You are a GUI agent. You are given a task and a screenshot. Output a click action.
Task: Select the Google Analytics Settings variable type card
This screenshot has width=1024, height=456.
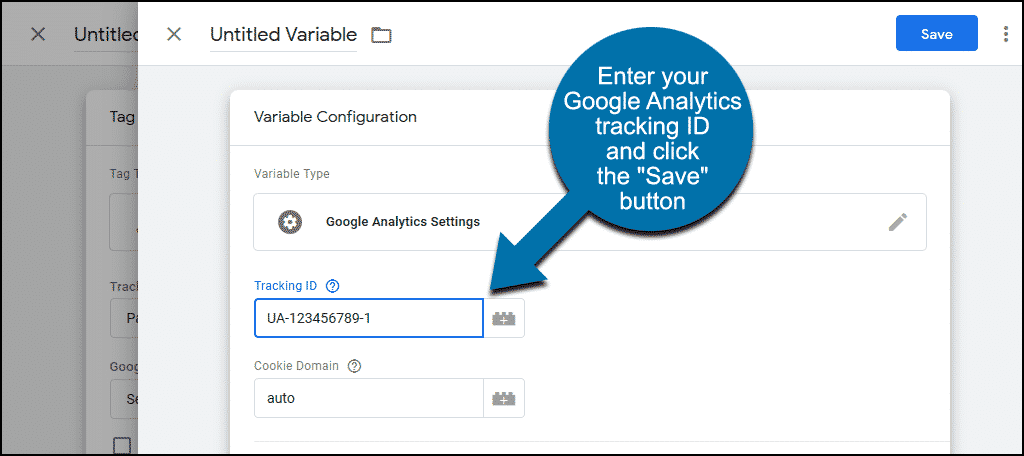[x=590, y=222]
